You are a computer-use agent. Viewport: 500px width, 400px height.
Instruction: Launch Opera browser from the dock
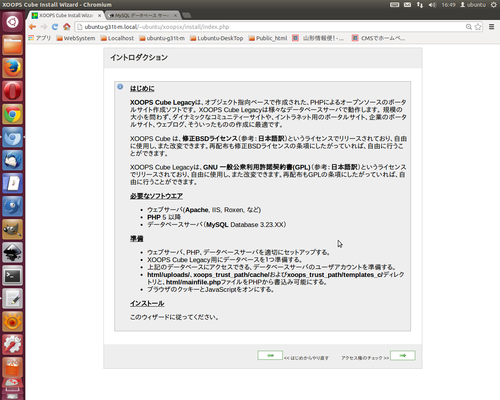pyautogui.click(x=12, y=91)
